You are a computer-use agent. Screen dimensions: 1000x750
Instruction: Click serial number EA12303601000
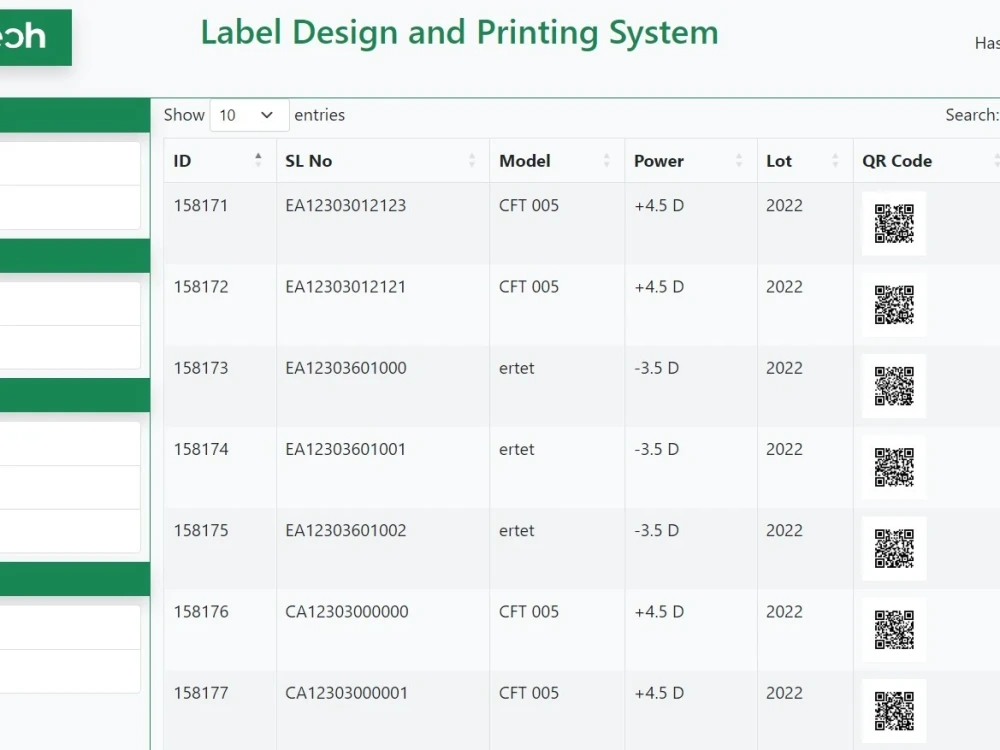[x=346, y=368]
